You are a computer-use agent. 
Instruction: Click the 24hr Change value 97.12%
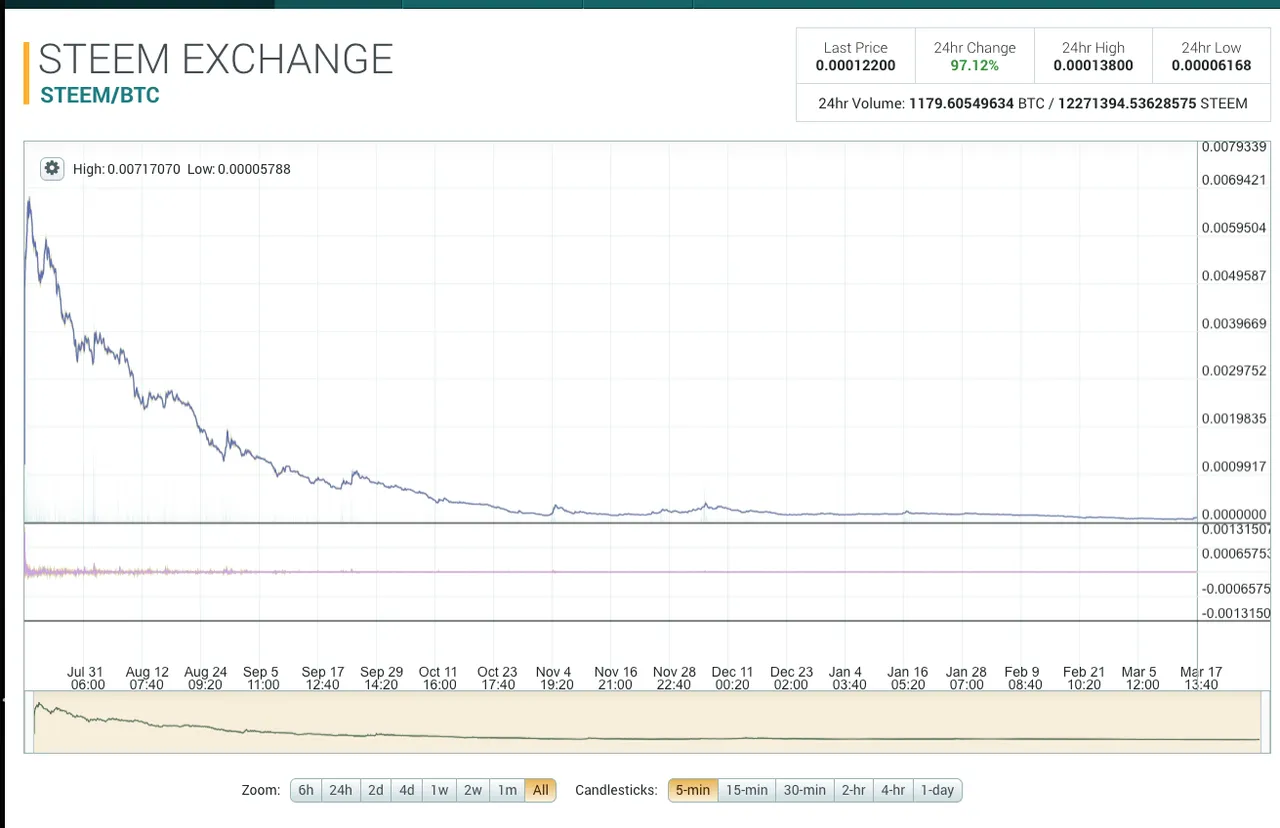tap(974, 66)
